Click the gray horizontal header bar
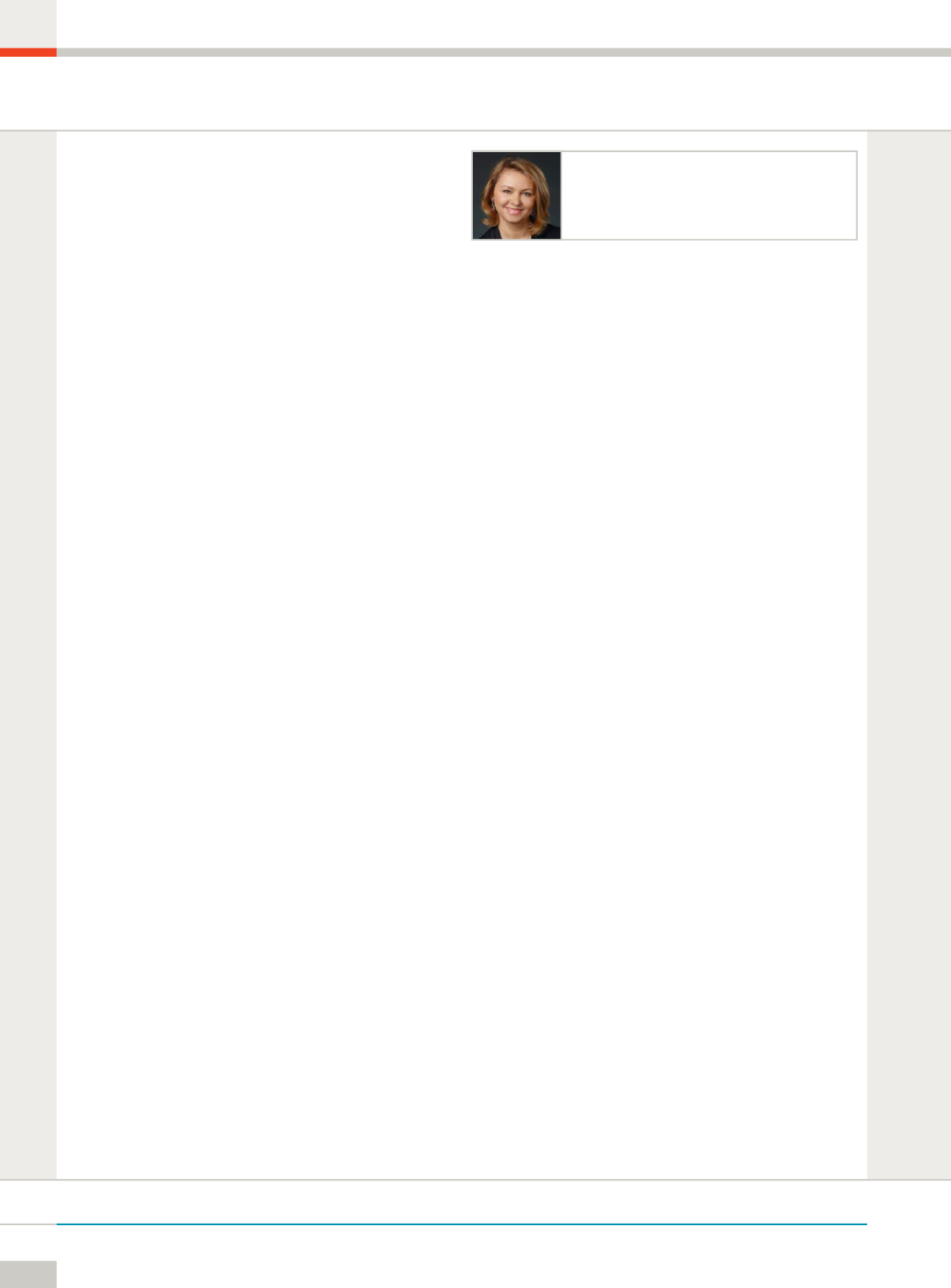Screen dimensions: 951x1288 coord(504,52)
